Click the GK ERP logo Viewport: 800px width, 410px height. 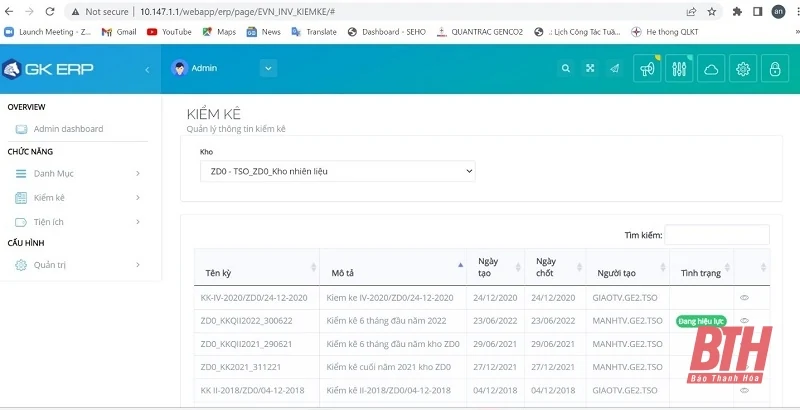(x=48, y=69)
